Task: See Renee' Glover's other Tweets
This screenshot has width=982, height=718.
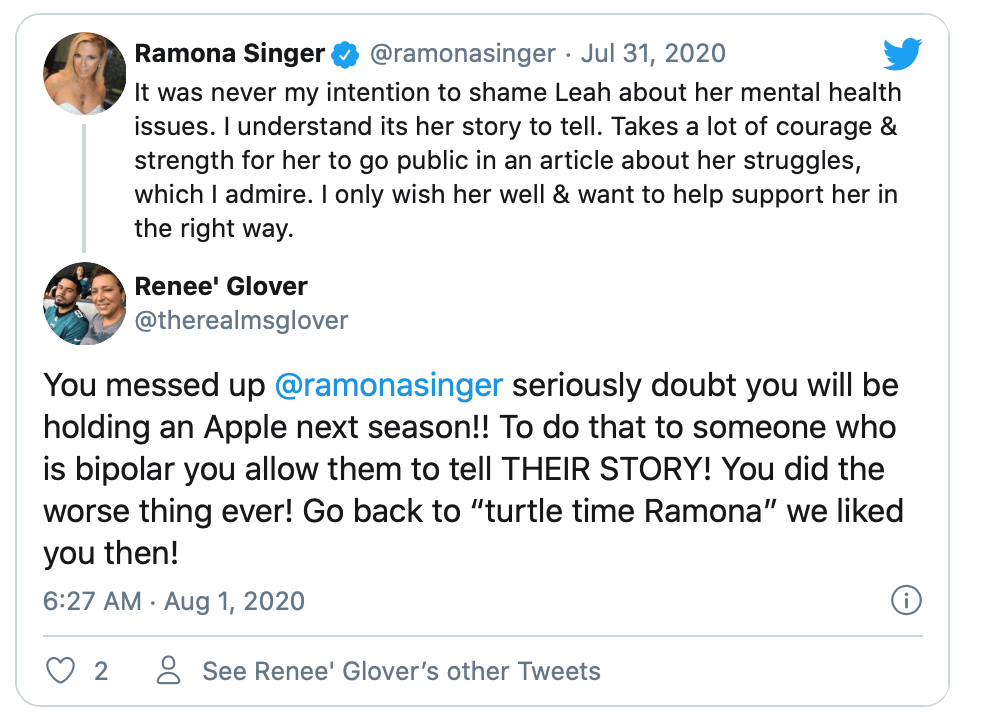Action: coord(401,670)
